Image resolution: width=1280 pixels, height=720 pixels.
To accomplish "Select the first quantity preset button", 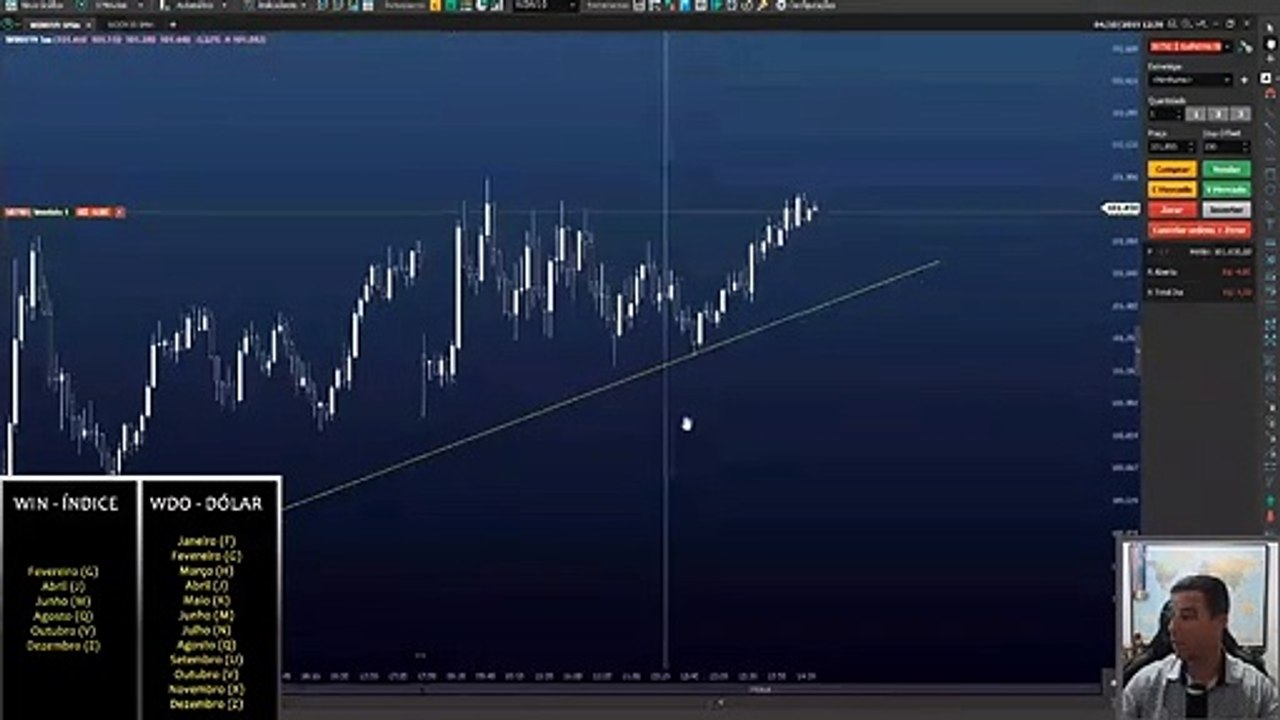I will [x=1196, y=114].
